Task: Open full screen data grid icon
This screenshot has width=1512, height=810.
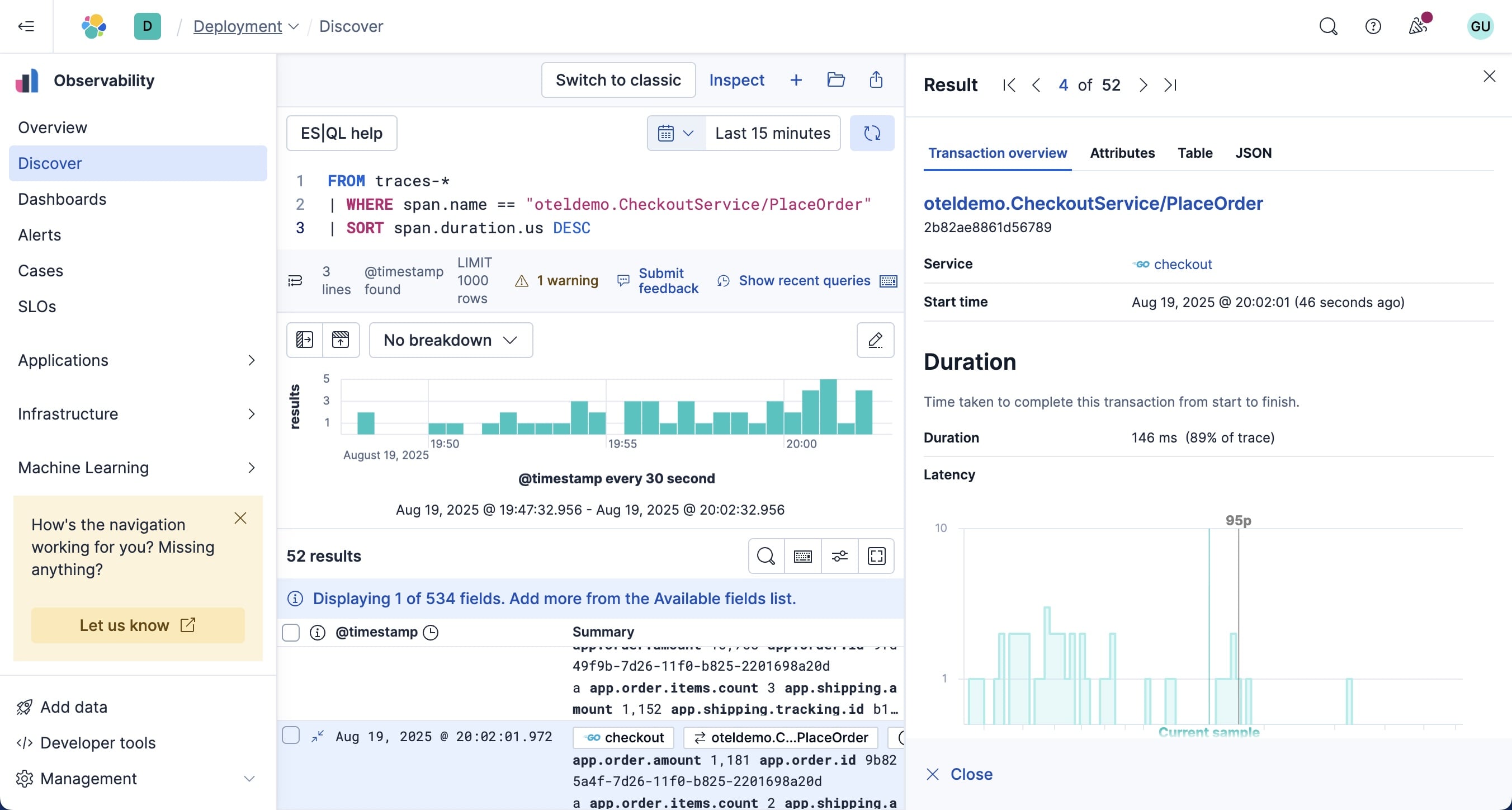Action: (x=876, y=555)
